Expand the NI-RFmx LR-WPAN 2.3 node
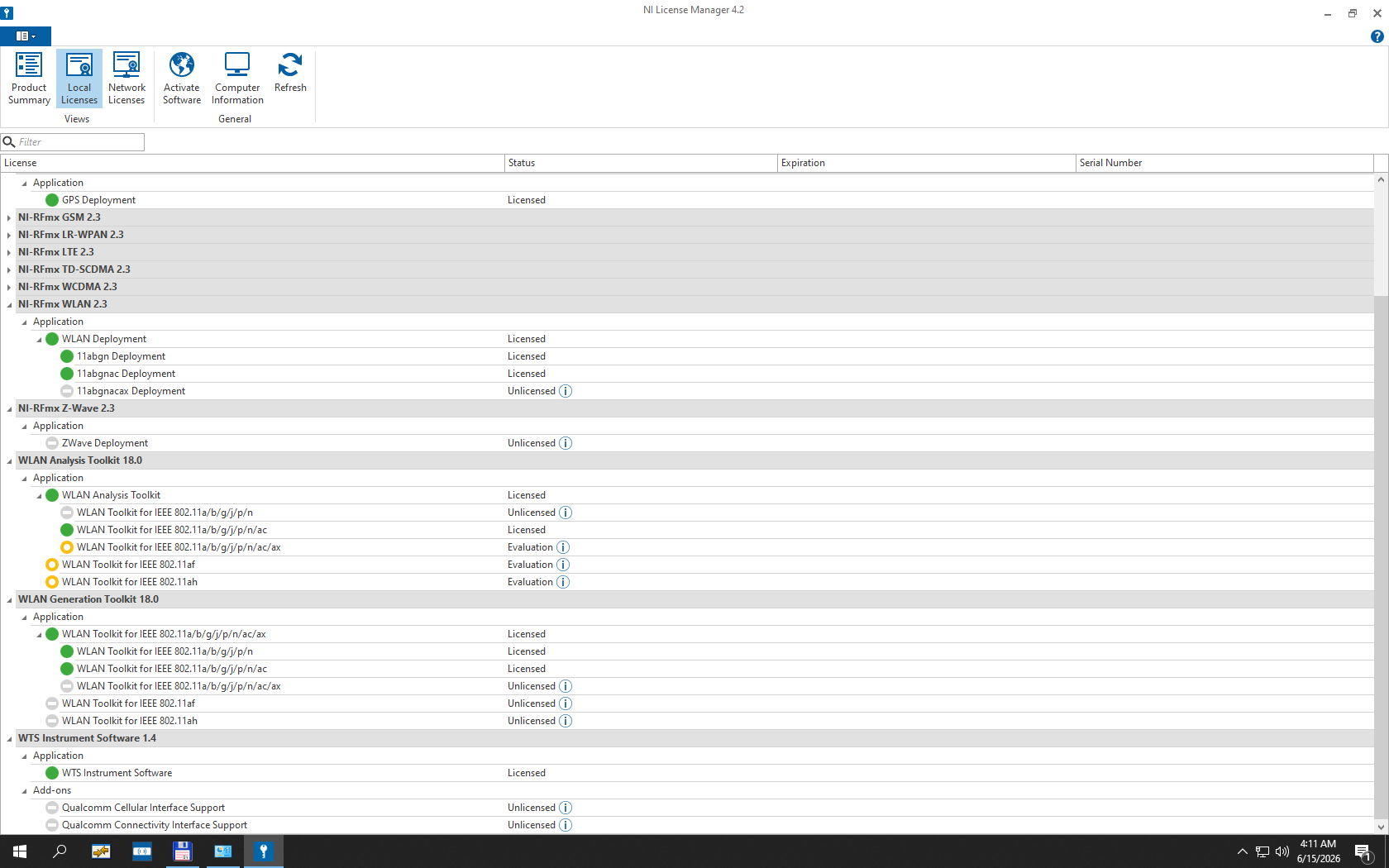 click(x=9, y=236)
